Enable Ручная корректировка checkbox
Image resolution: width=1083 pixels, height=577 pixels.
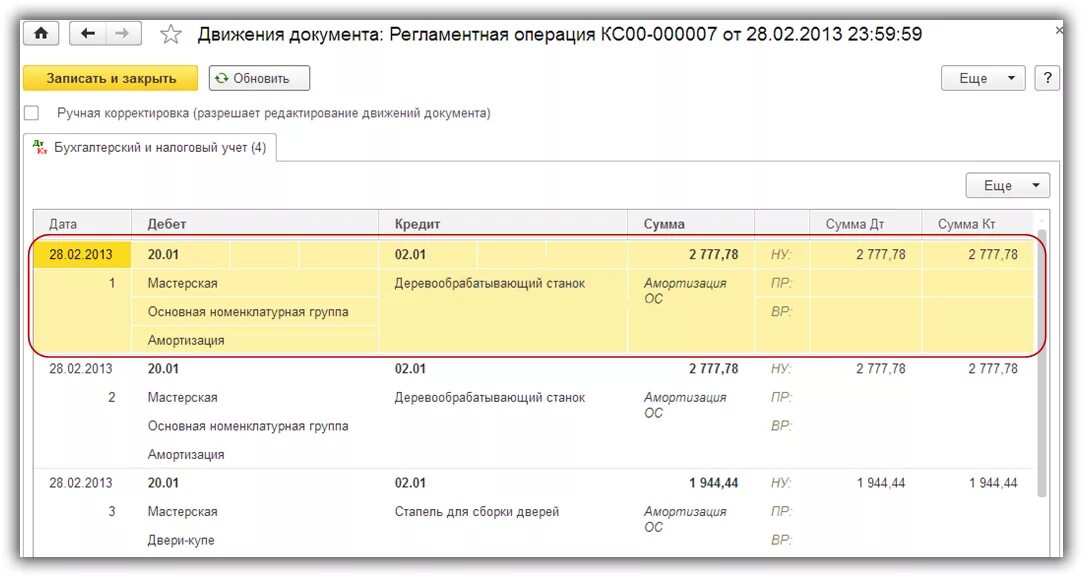[x=32, y=113]
